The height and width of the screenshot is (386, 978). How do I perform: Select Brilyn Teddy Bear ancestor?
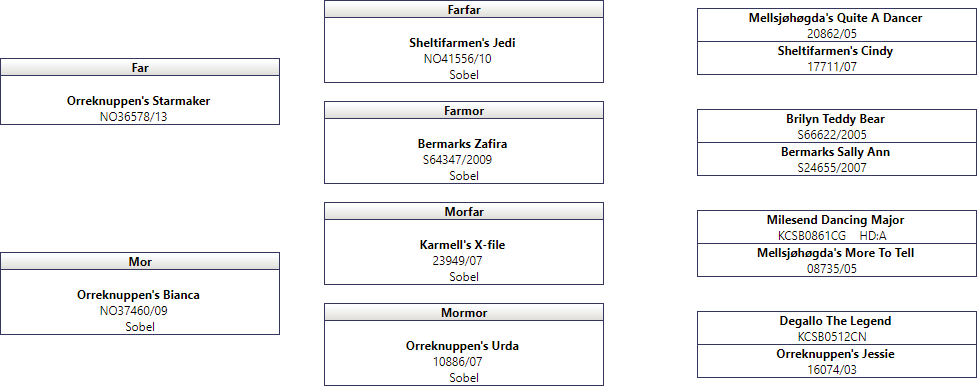click(835, 119)
